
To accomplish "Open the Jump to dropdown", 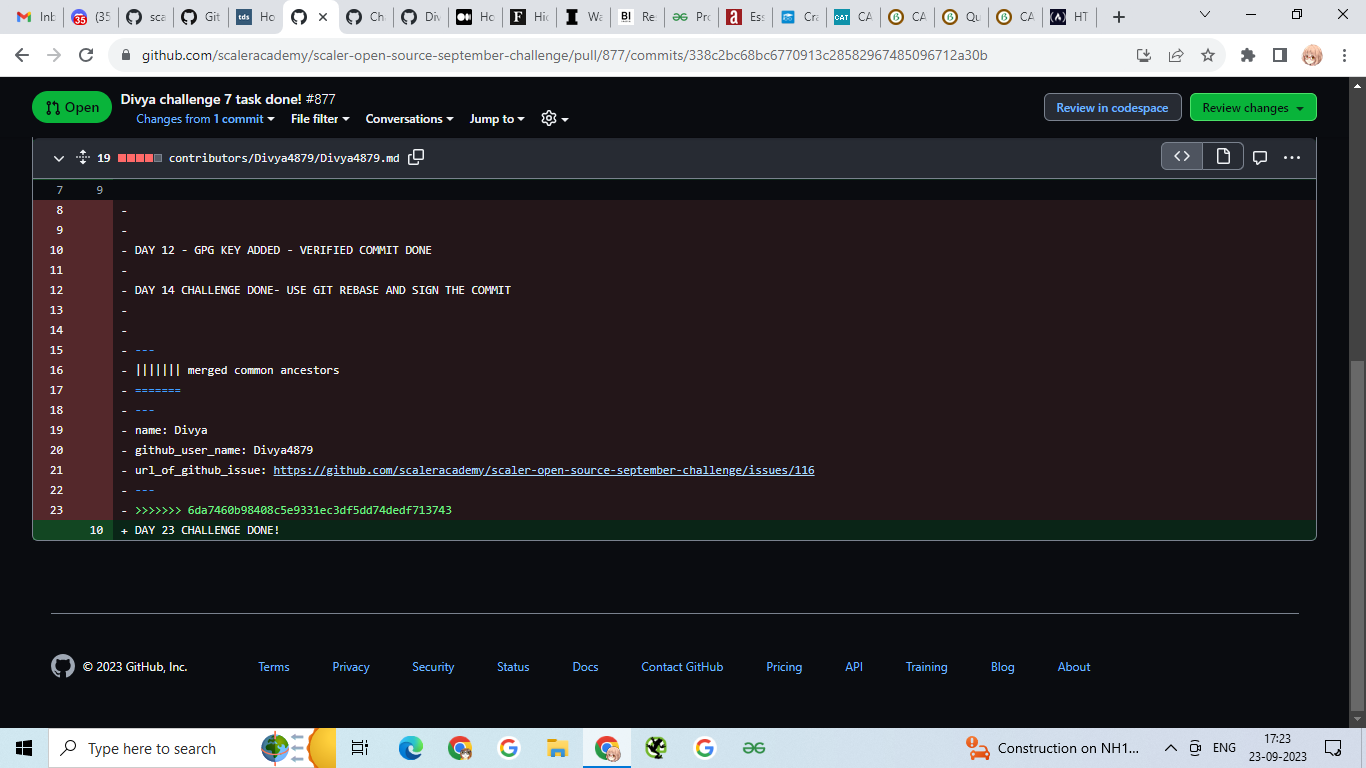I will pos(496,119).
